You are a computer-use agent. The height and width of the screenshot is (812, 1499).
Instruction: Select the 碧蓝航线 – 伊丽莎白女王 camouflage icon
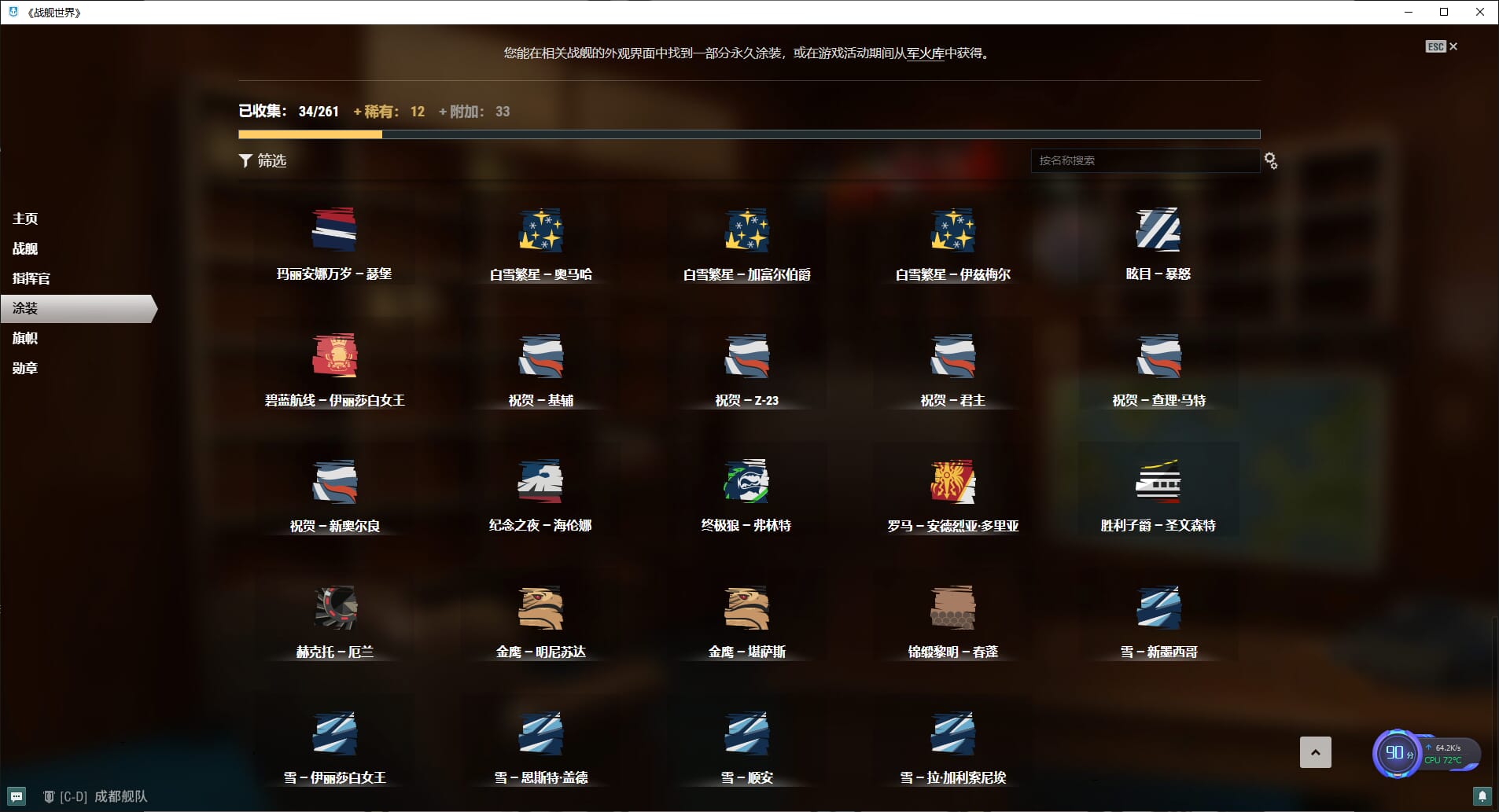(334, 355)
